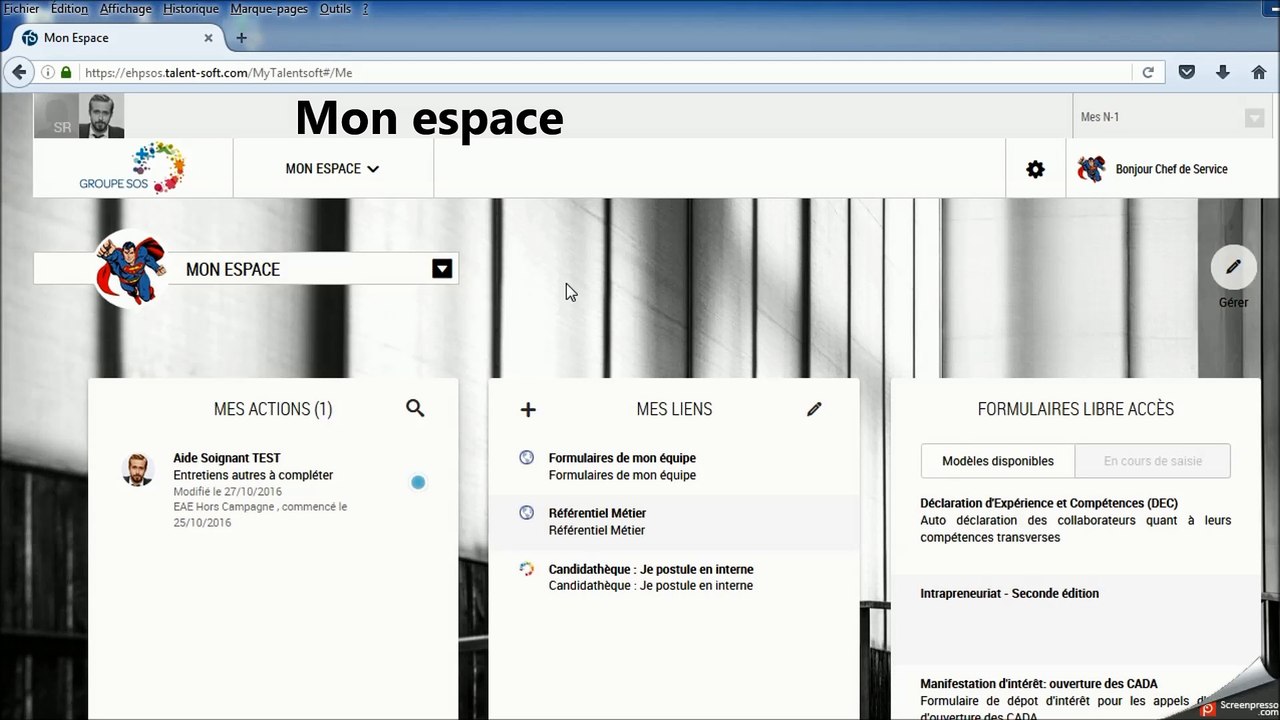Search in Mes Actions with magnifier
1280x720 pixels.
pos(415,408)
